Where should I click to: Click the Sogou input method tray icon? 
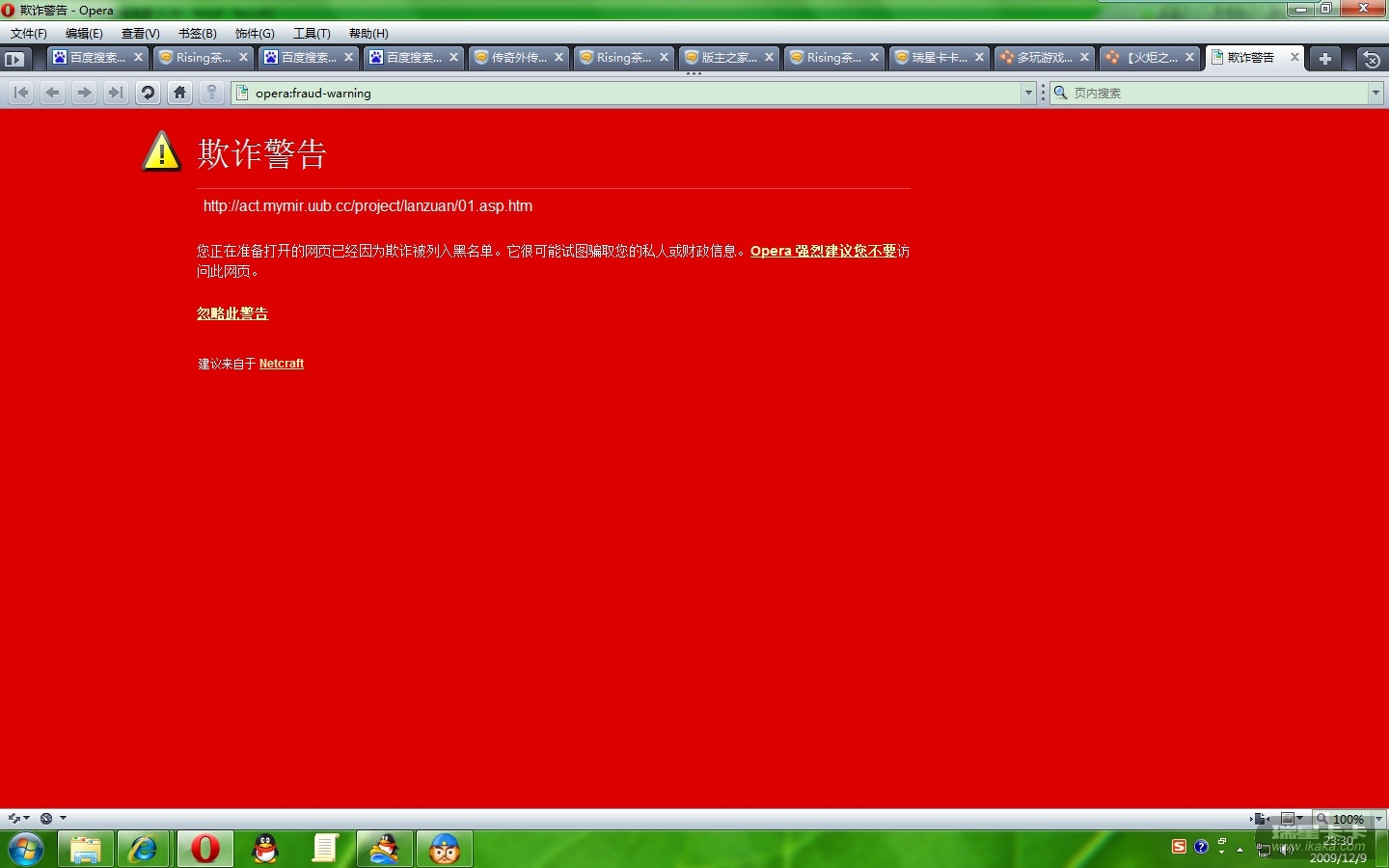point(1179,847)
